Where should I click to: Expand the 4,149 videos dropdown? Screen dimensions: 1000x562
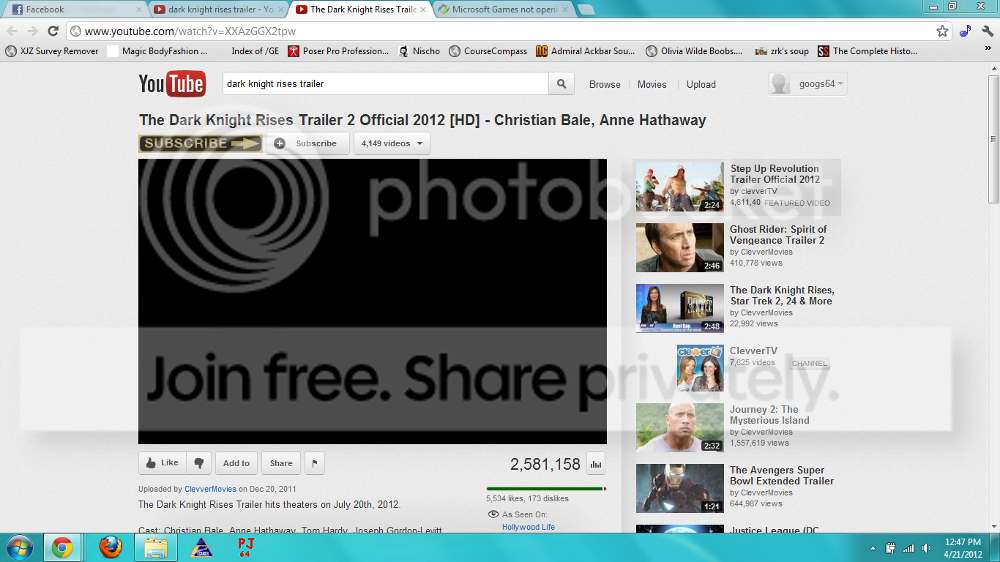[392, 144]
